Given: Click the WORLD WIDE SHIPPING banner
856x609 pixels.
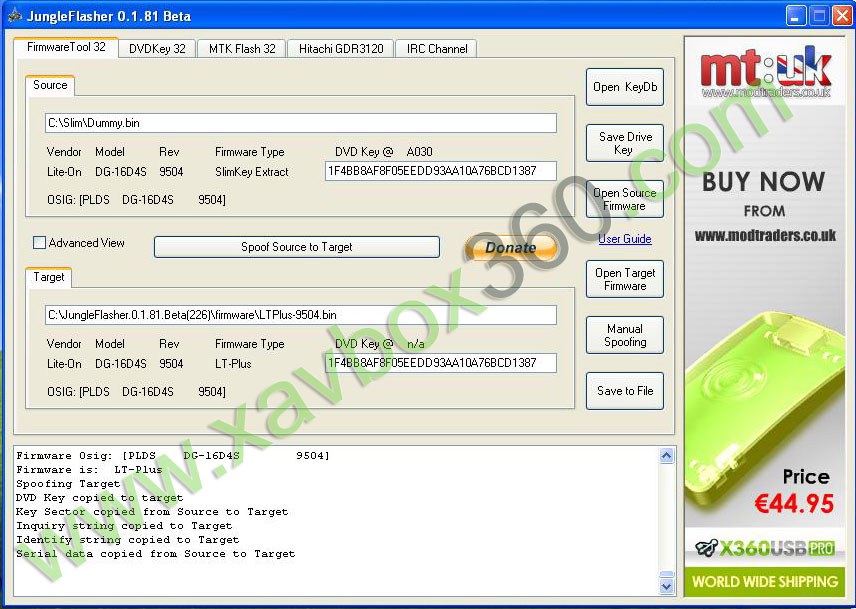Looking at the screenshot, I should click(x=765, y=582).
